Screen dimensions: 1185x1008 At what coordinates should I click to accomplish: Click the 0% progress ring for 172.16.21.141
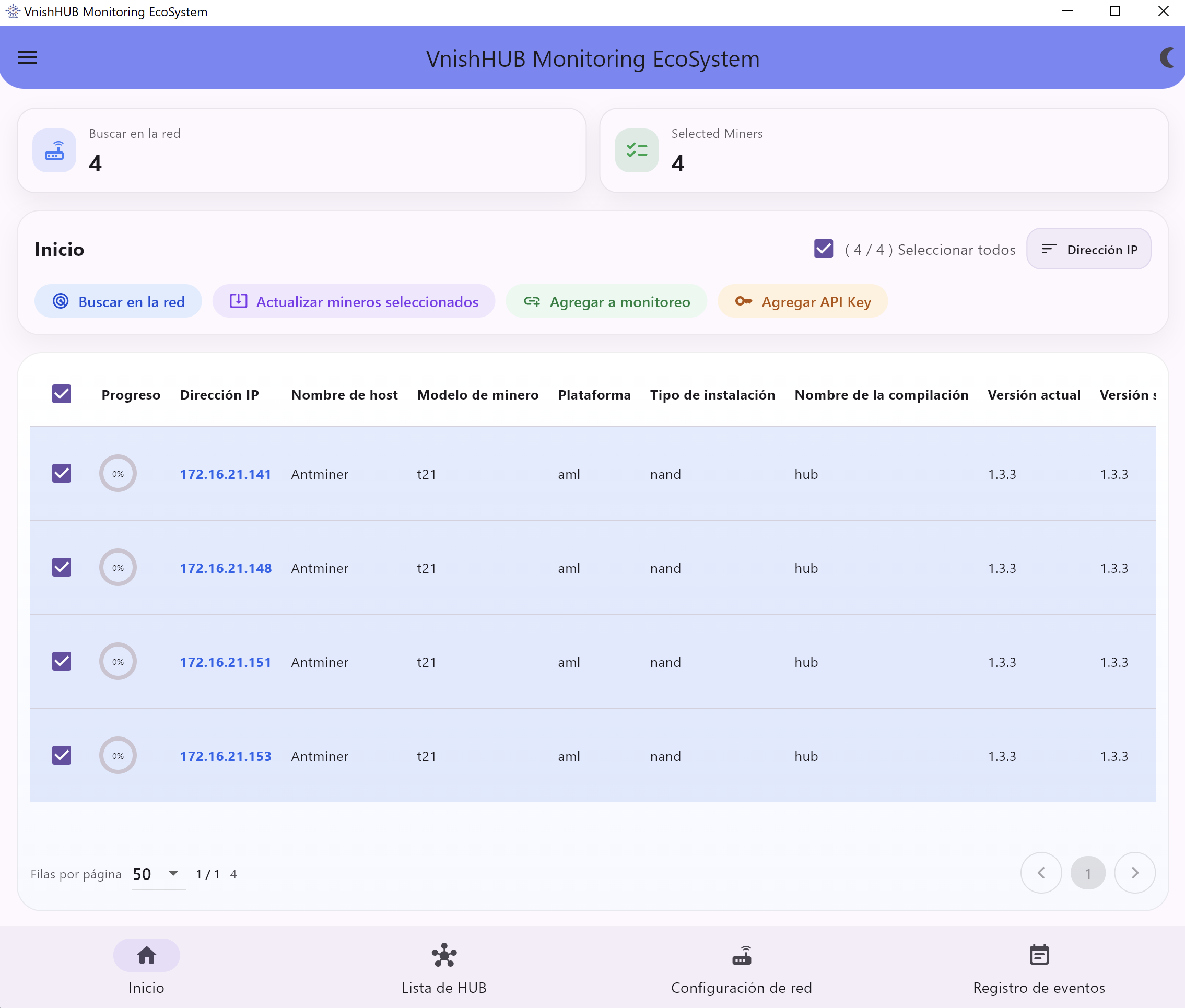point(118,473)
